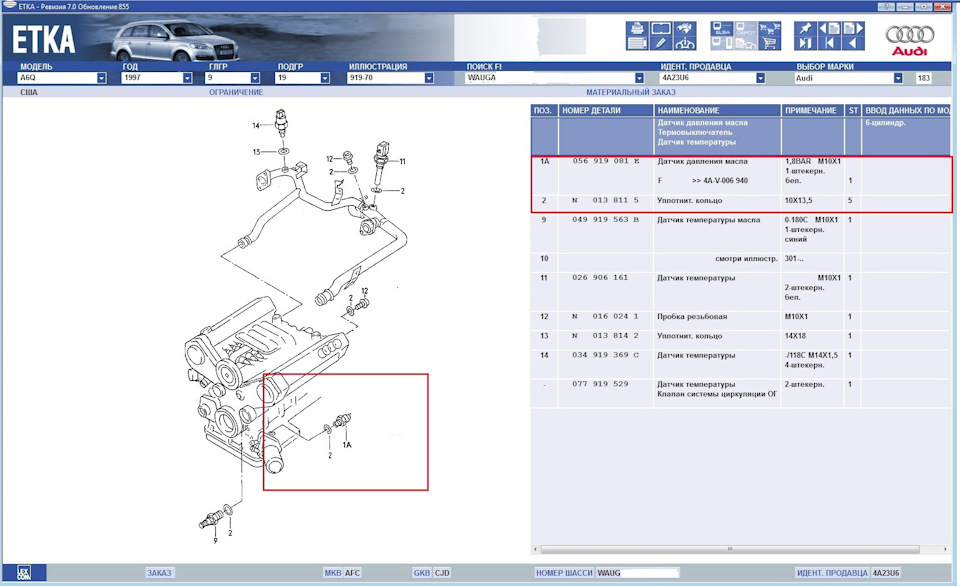Image resolution: width=960 pixels, height=586 pixels.
Task: Click the GKB label in the status bar
Action: 422,573
